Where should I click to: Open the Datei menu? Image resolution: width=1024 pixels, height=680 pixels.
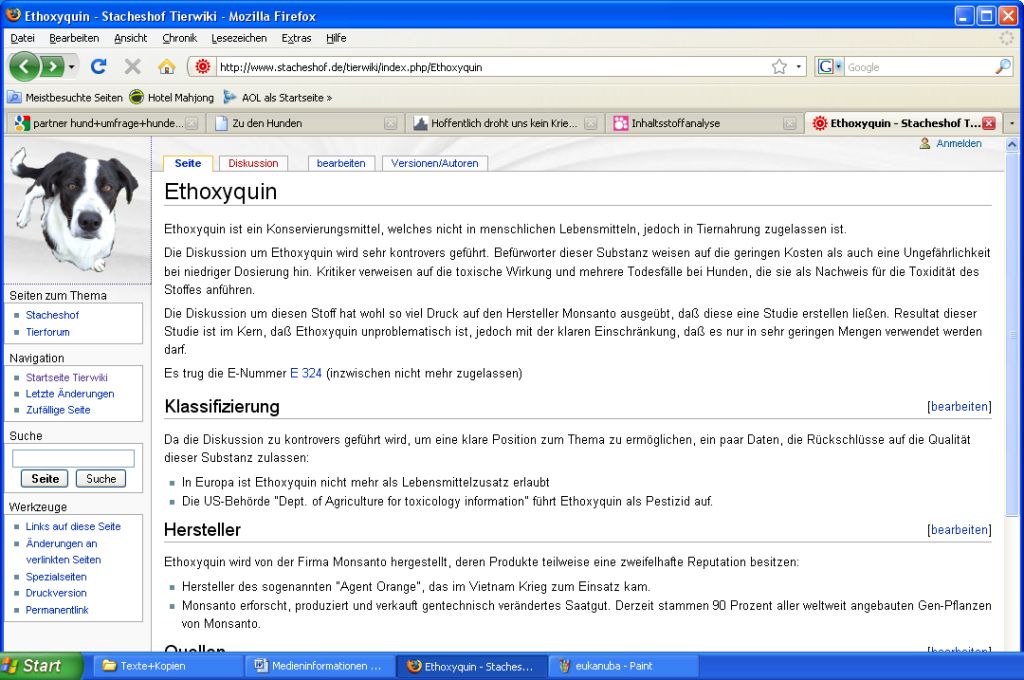[22, 38]
